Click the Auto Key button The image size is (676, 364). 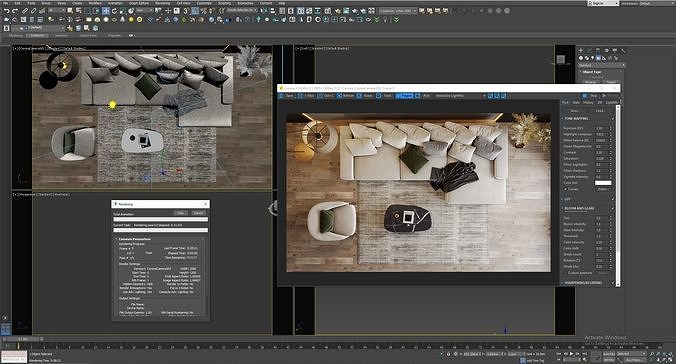pos(609,354)
